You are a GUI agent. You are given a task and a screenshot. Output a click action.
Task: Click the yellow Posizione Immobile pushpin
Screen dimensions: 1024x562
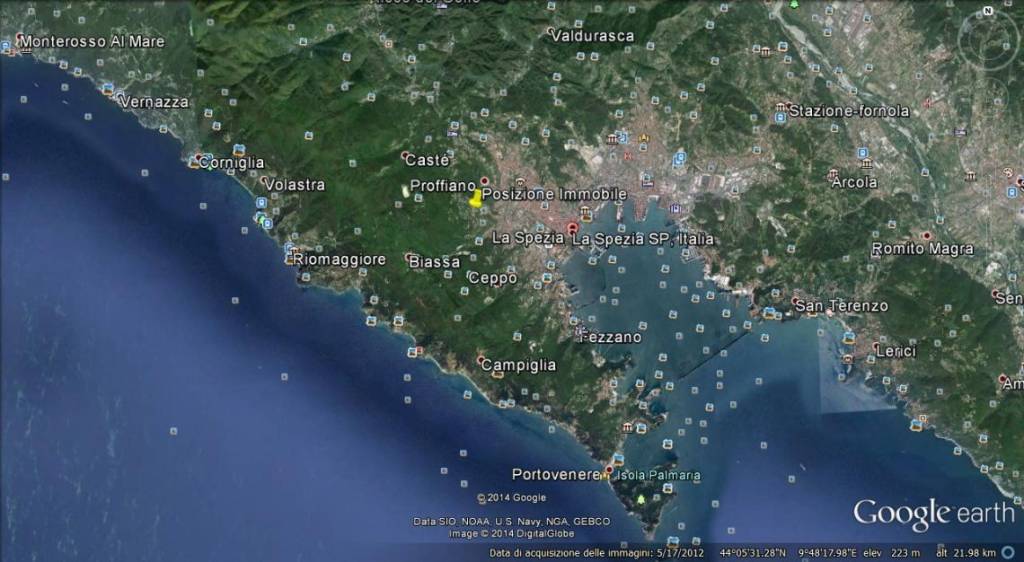(x=476, y=197)
